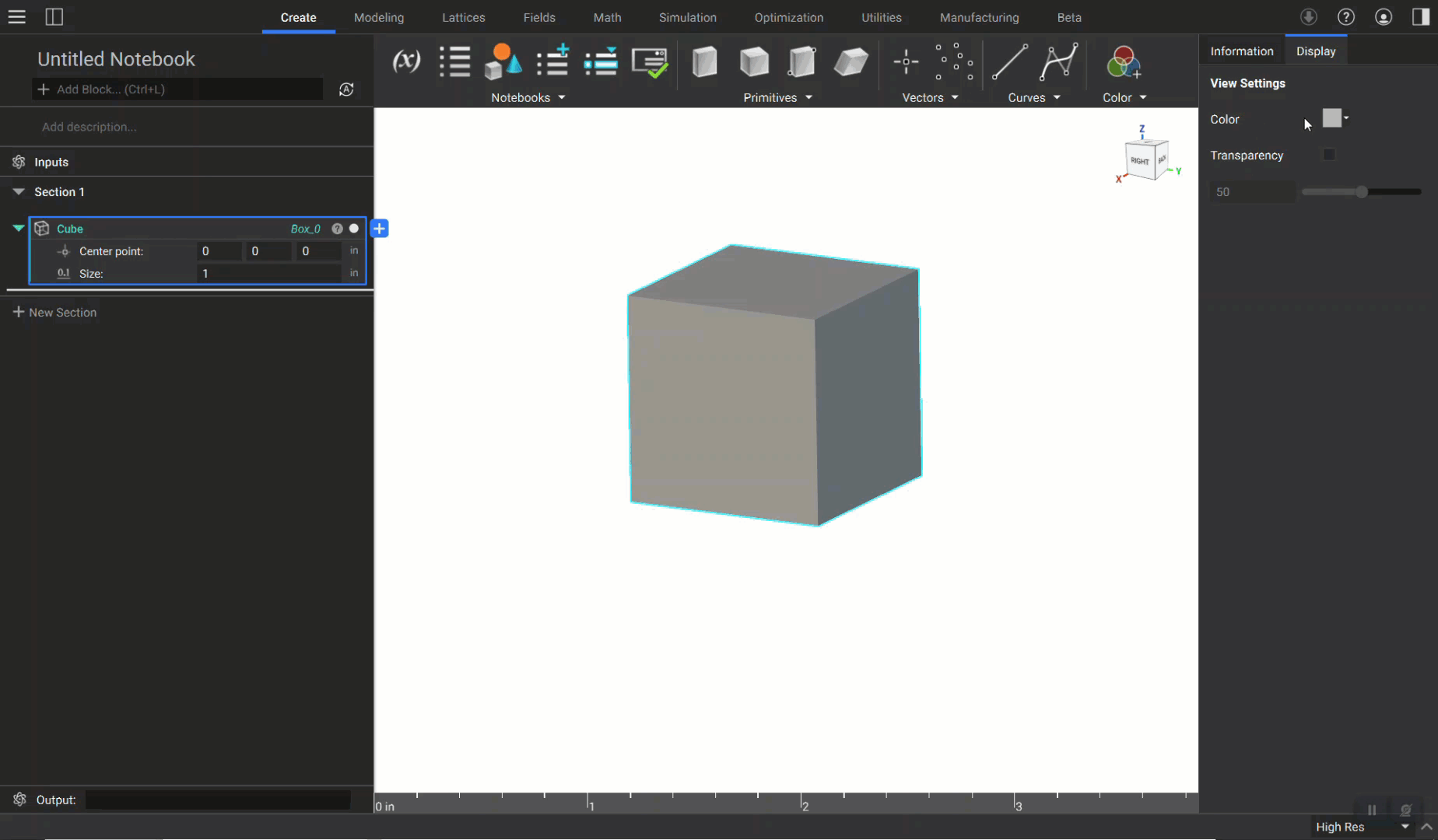Click the list with blue highlighted row icon
Viewport: 1438px width, 840px height.
[601, 61]
